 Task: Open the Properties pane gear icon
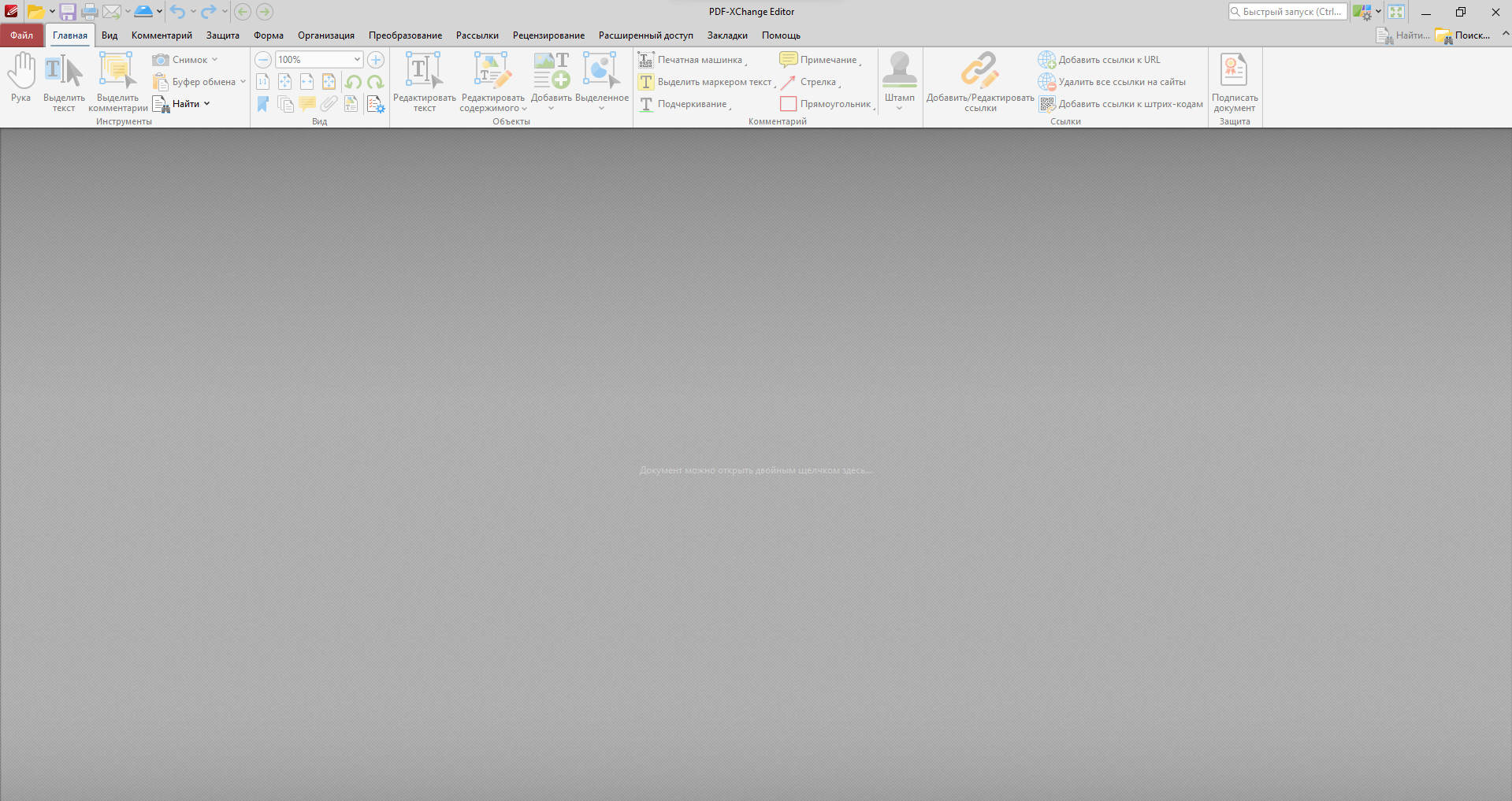click(x=376, y=104)
